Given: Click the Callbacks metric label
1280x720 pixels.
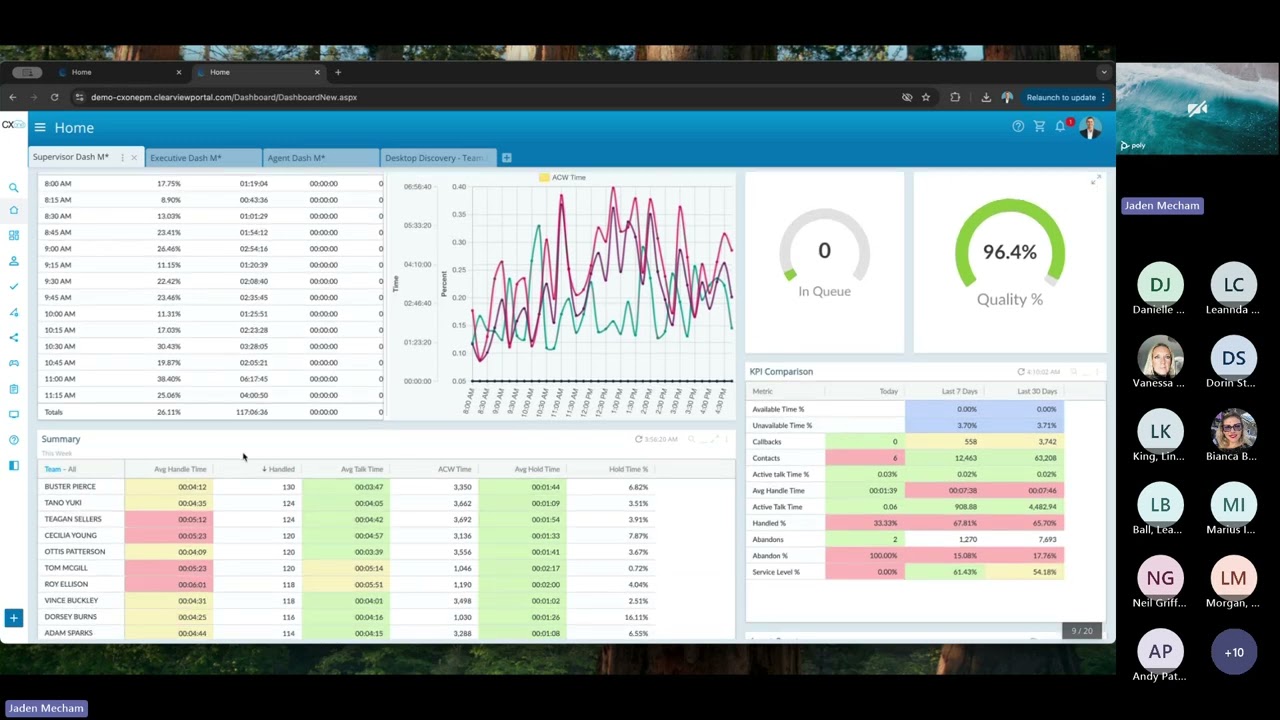Looking at the screenshot, I should (x=767, y=442).
